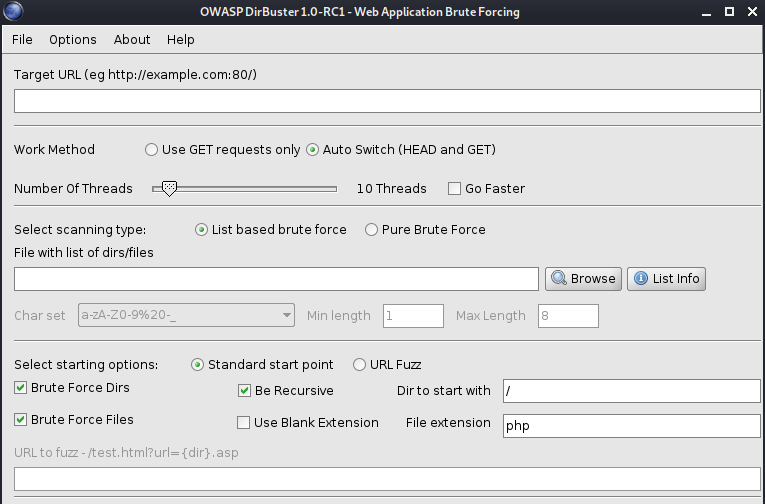Maximize the DirBuster window

coord(729,12)
